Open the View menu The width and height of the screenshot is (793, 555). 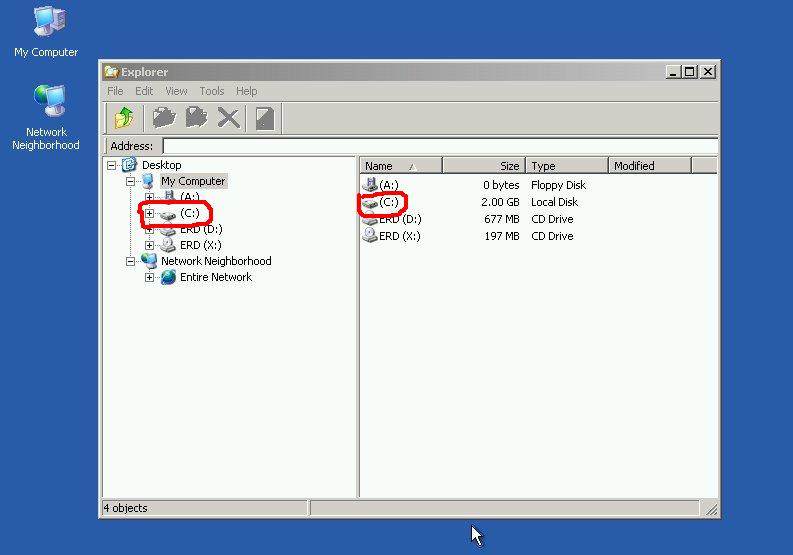point(176,91)
